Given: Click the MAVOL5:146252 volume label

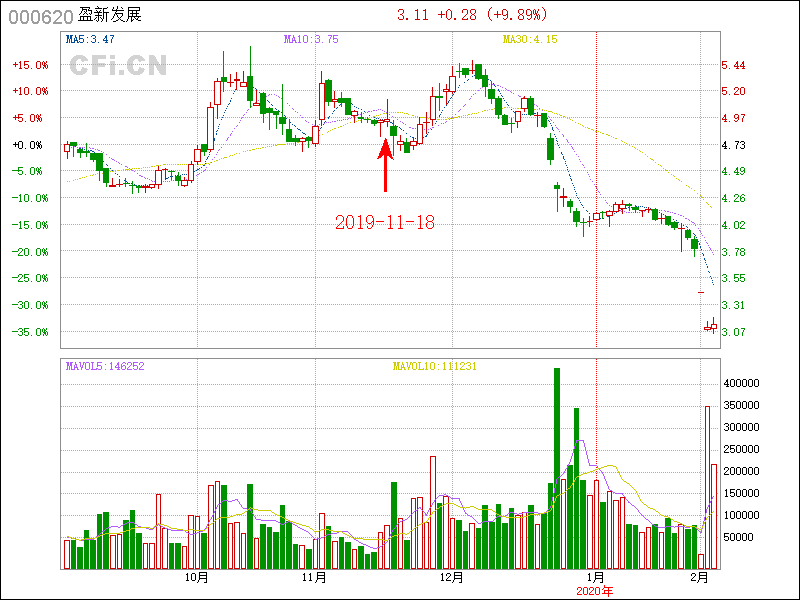Looking at the screenshot, I should pos(105,366).
